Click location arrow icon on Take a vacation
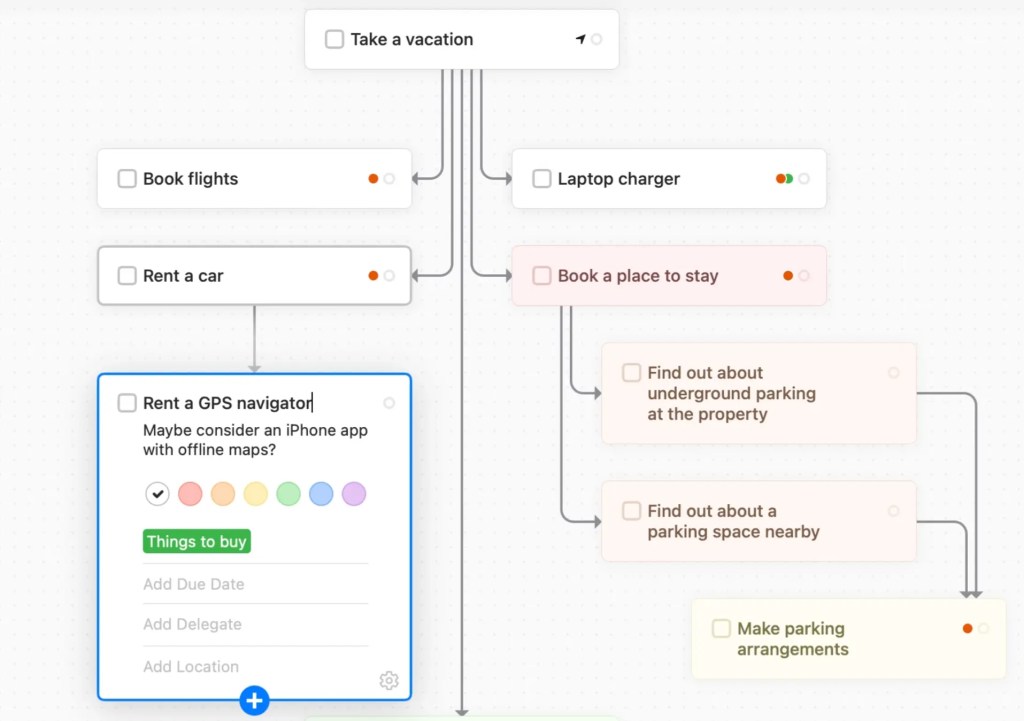Viewport: 1024px width, 721px height. pos(580,39)
